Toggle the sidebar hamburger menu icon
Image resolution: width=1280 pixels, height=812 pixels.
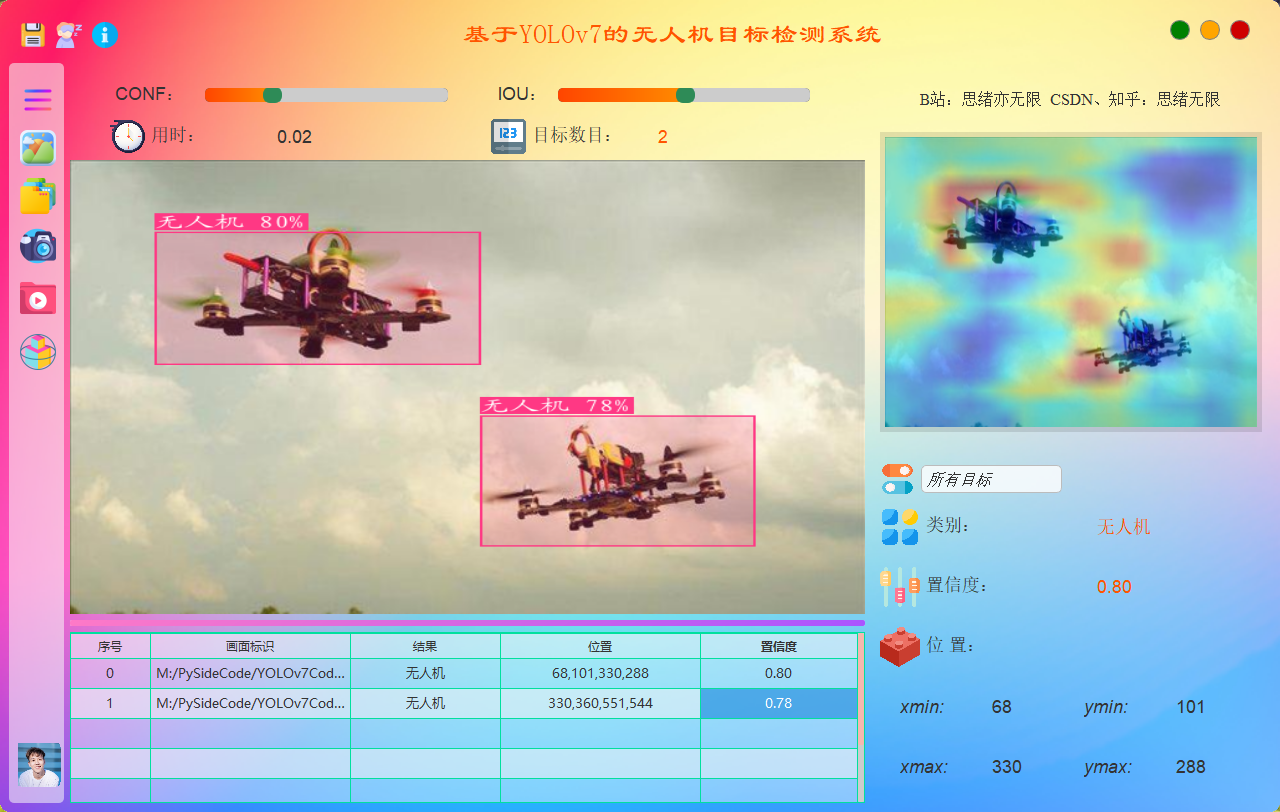[x=38, y=99]
